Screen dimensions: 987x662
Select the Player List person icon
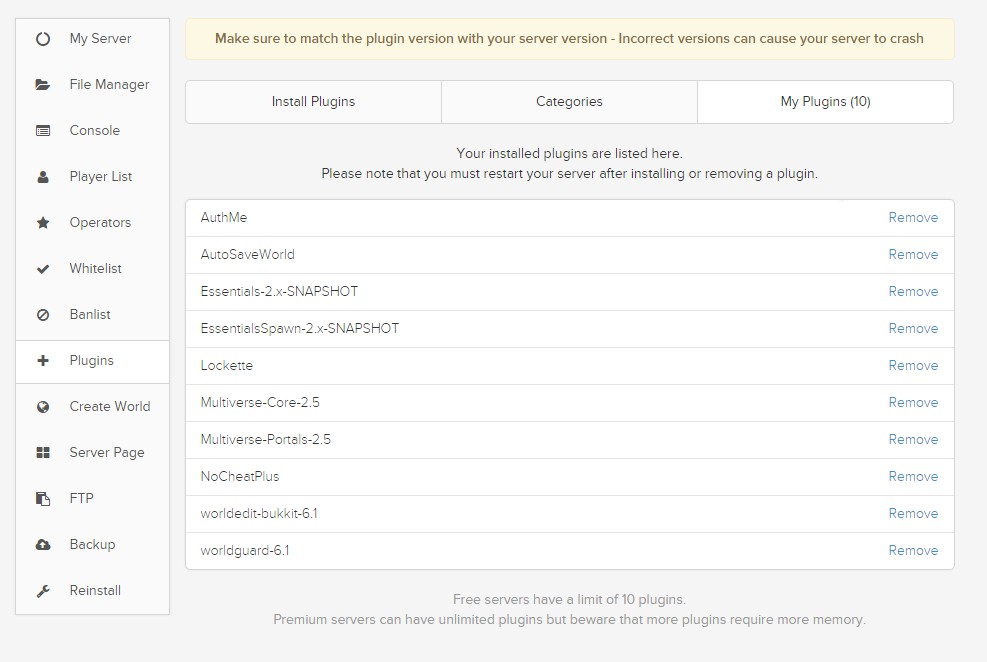[x=43, y=177]
